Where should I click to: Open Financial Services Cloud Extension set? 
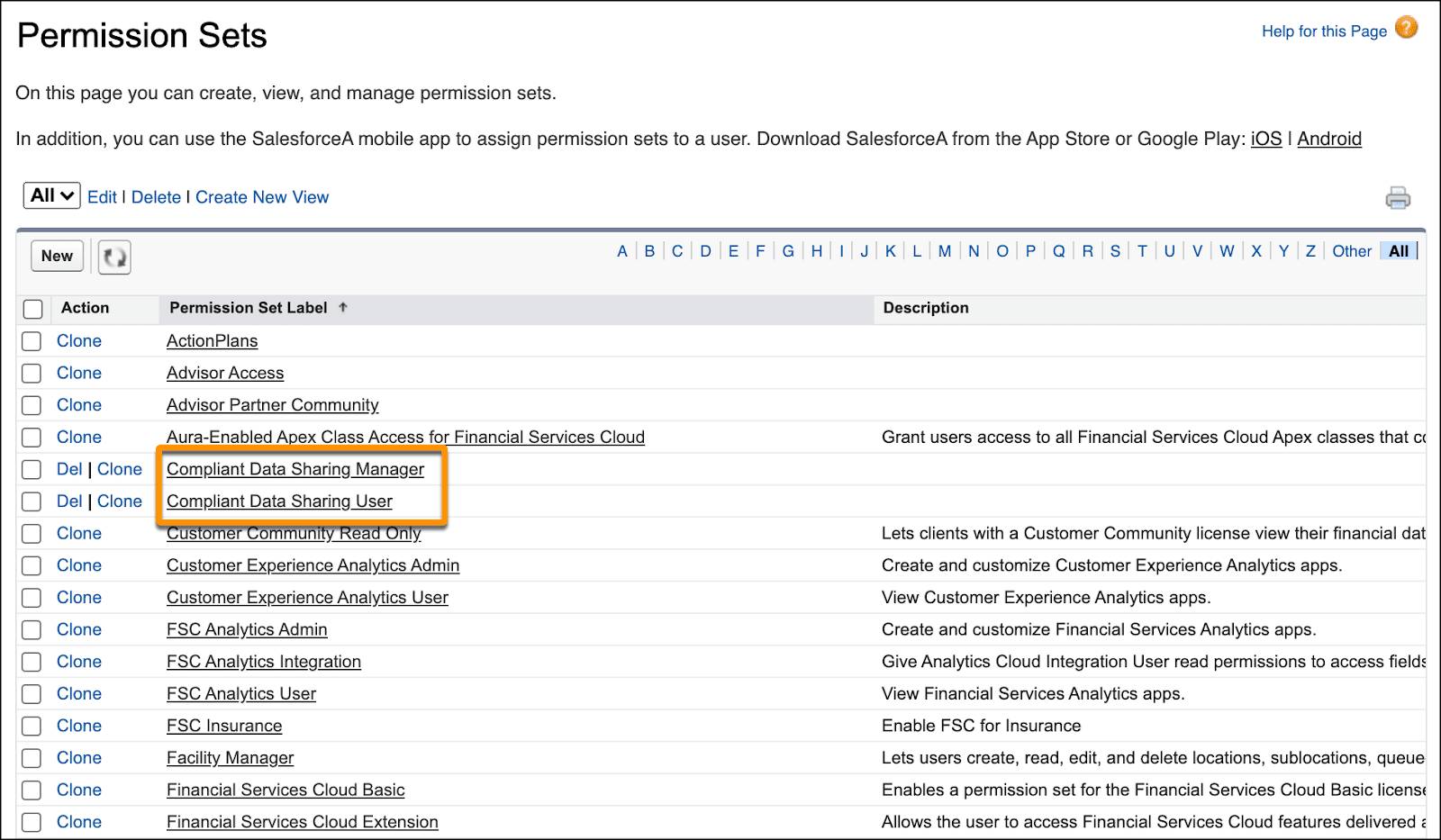303,822
